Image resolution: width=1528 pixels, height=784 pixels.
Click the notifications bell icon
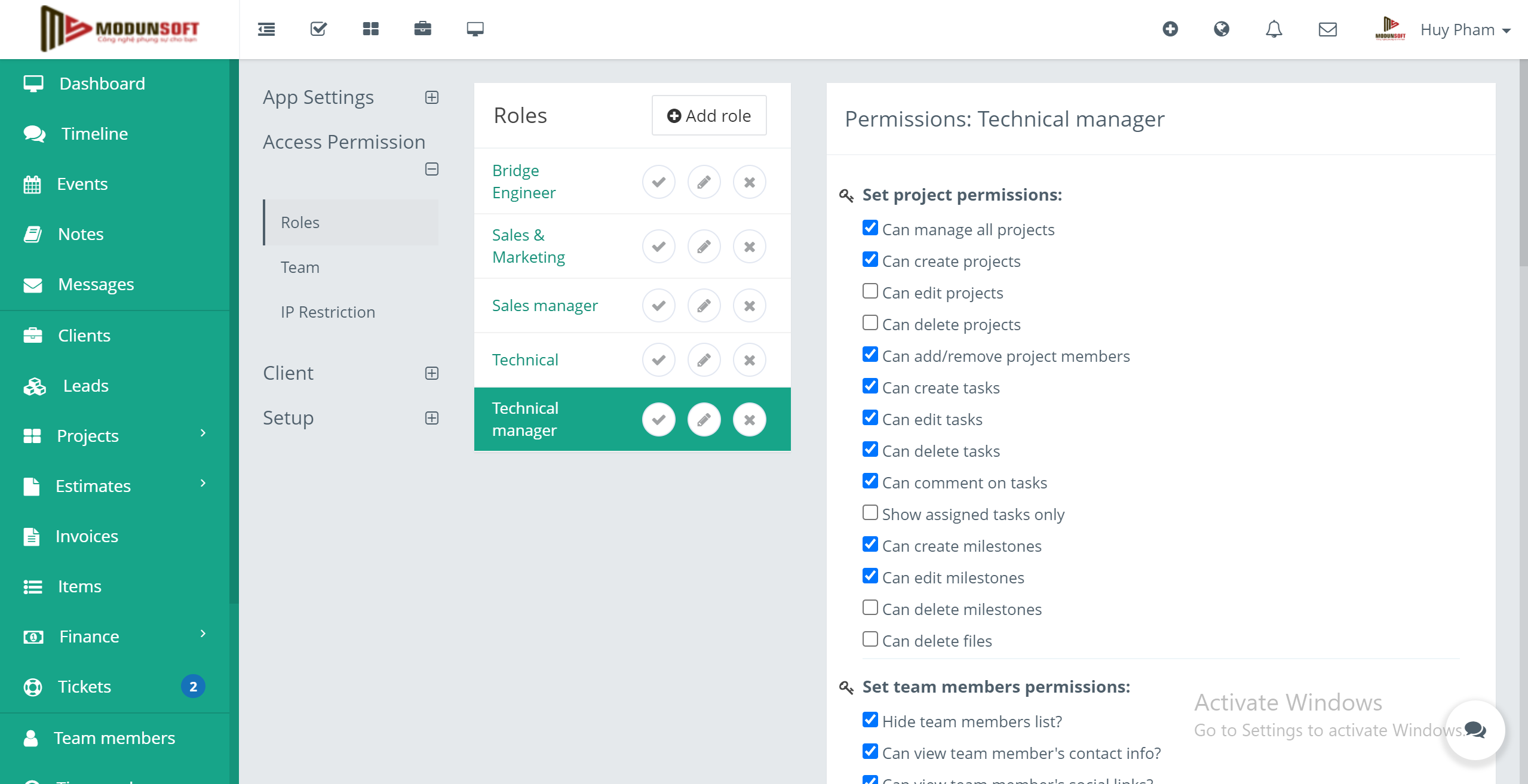click(1274, 28)
